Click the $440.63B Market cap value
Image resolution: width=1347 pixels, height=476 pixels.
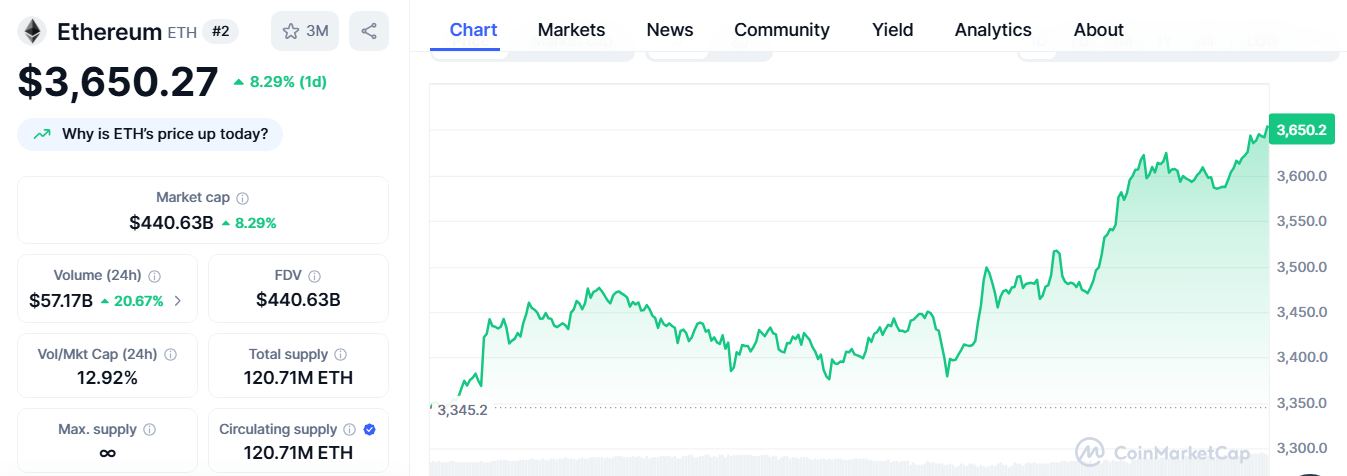[171, 222]
